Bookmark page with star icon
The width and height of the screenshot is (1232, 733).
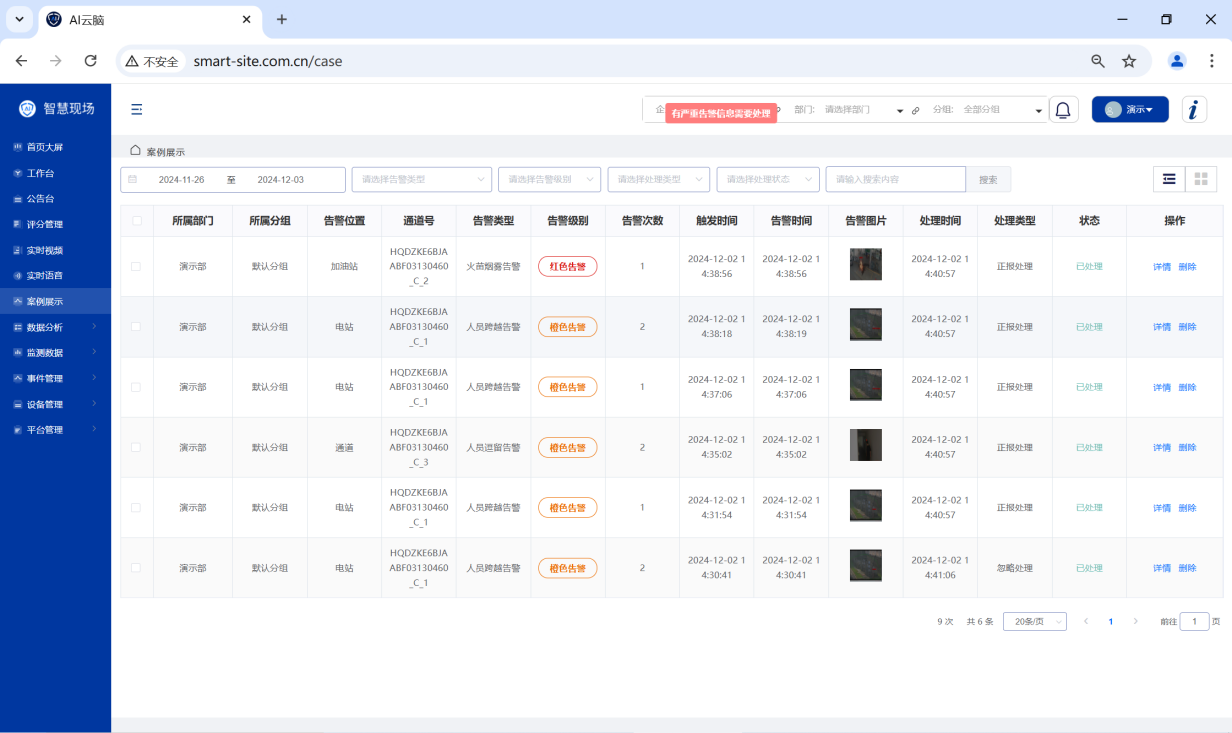coord(1129,61)
